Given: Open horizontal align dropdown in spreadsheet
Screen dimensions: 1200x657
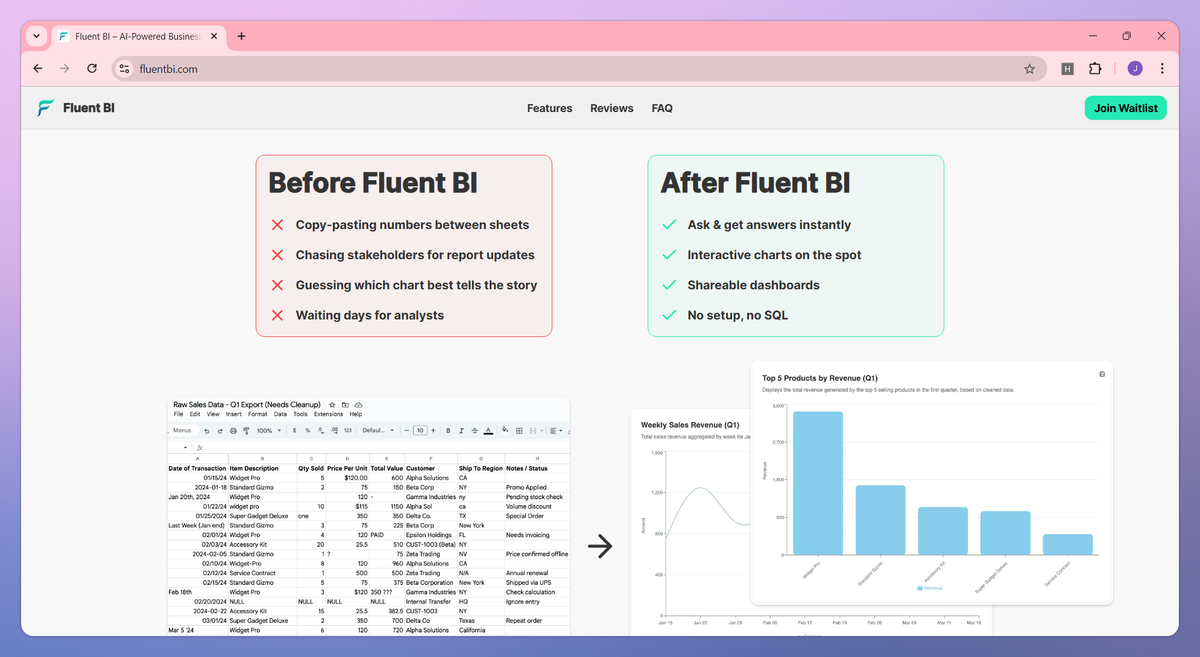Looking at the screenshot, I should (557, 431).
